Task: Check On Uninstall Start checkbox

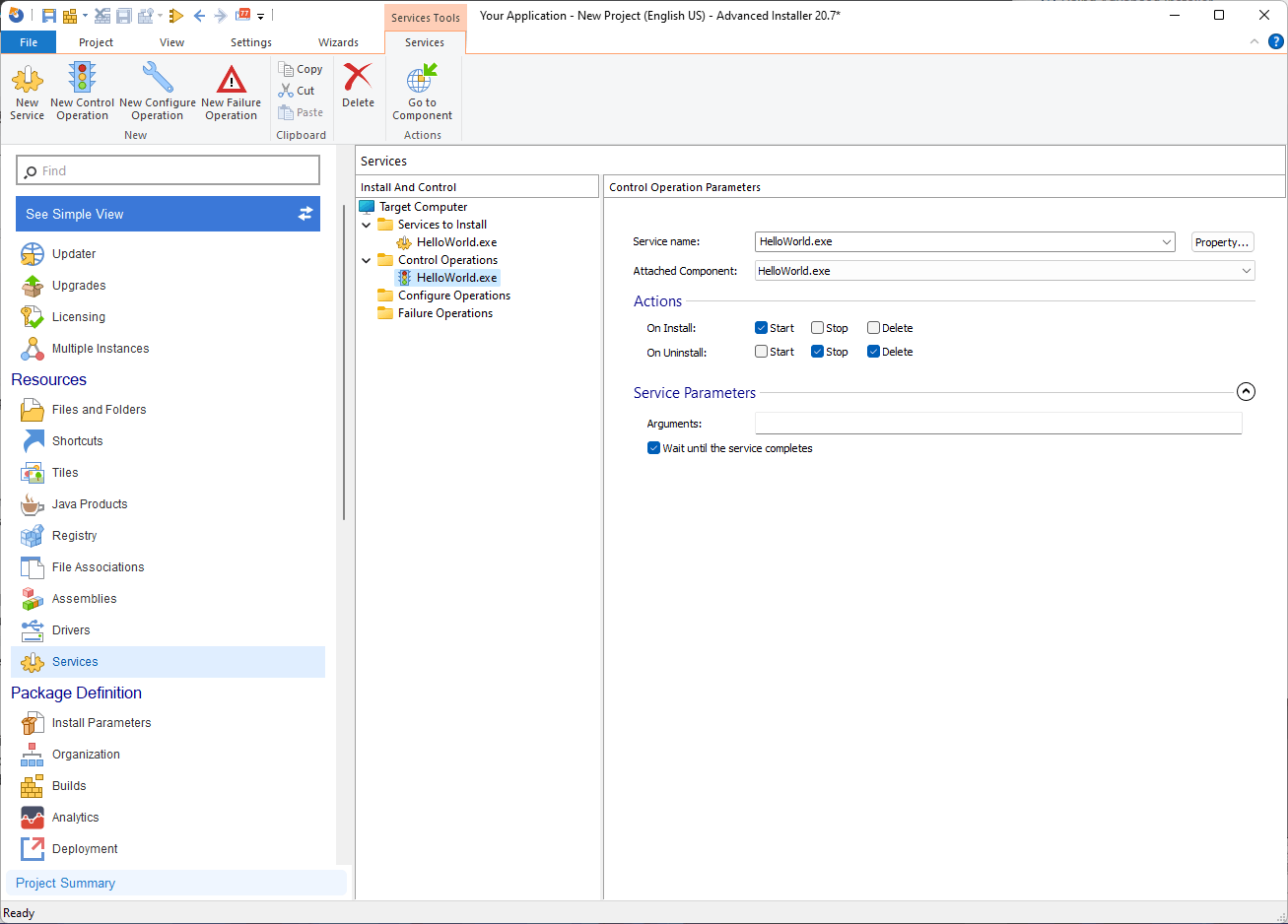Action: 761,352
